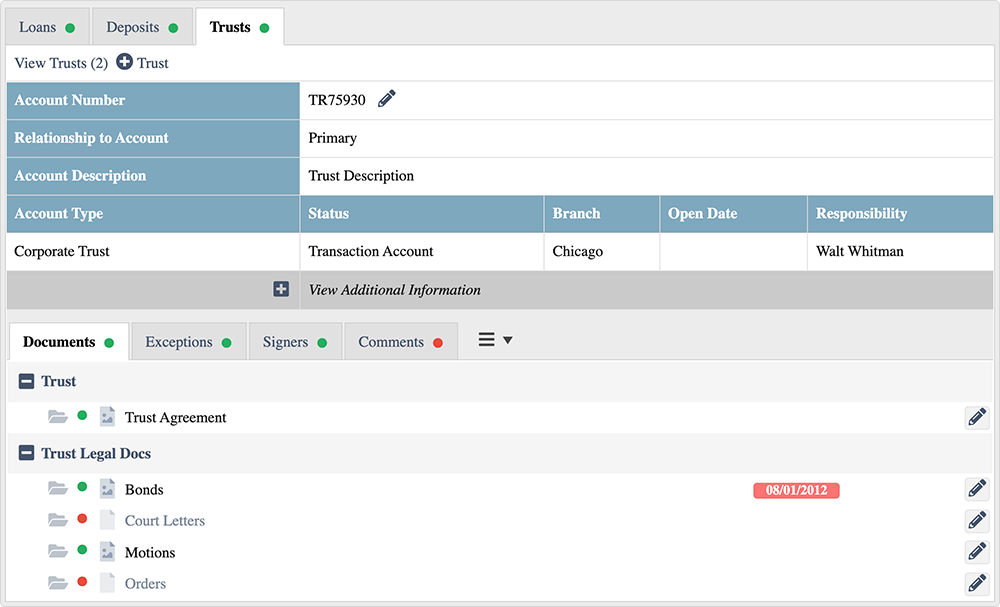The height and width of the screenshot is (607, 1000).
Task: Open the Court Letters document link
Action: pos(165,521)
